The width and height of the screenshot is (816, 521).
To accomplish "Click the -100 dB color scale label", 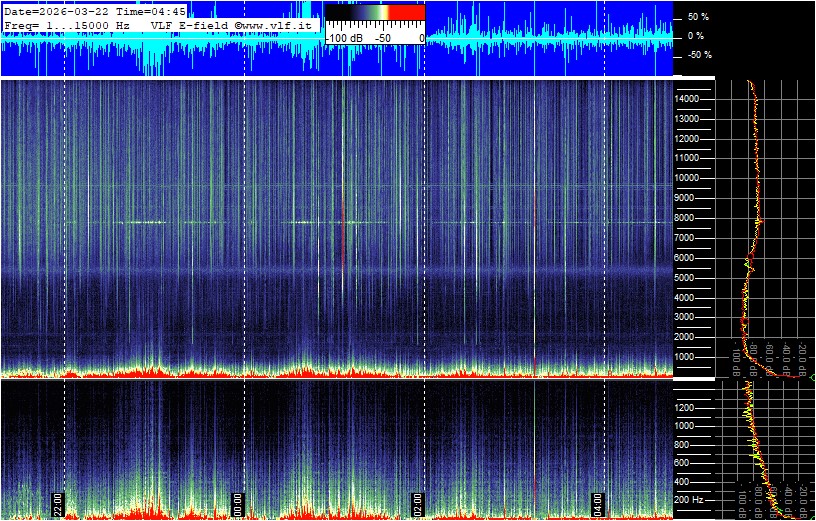I will [343, 39].
